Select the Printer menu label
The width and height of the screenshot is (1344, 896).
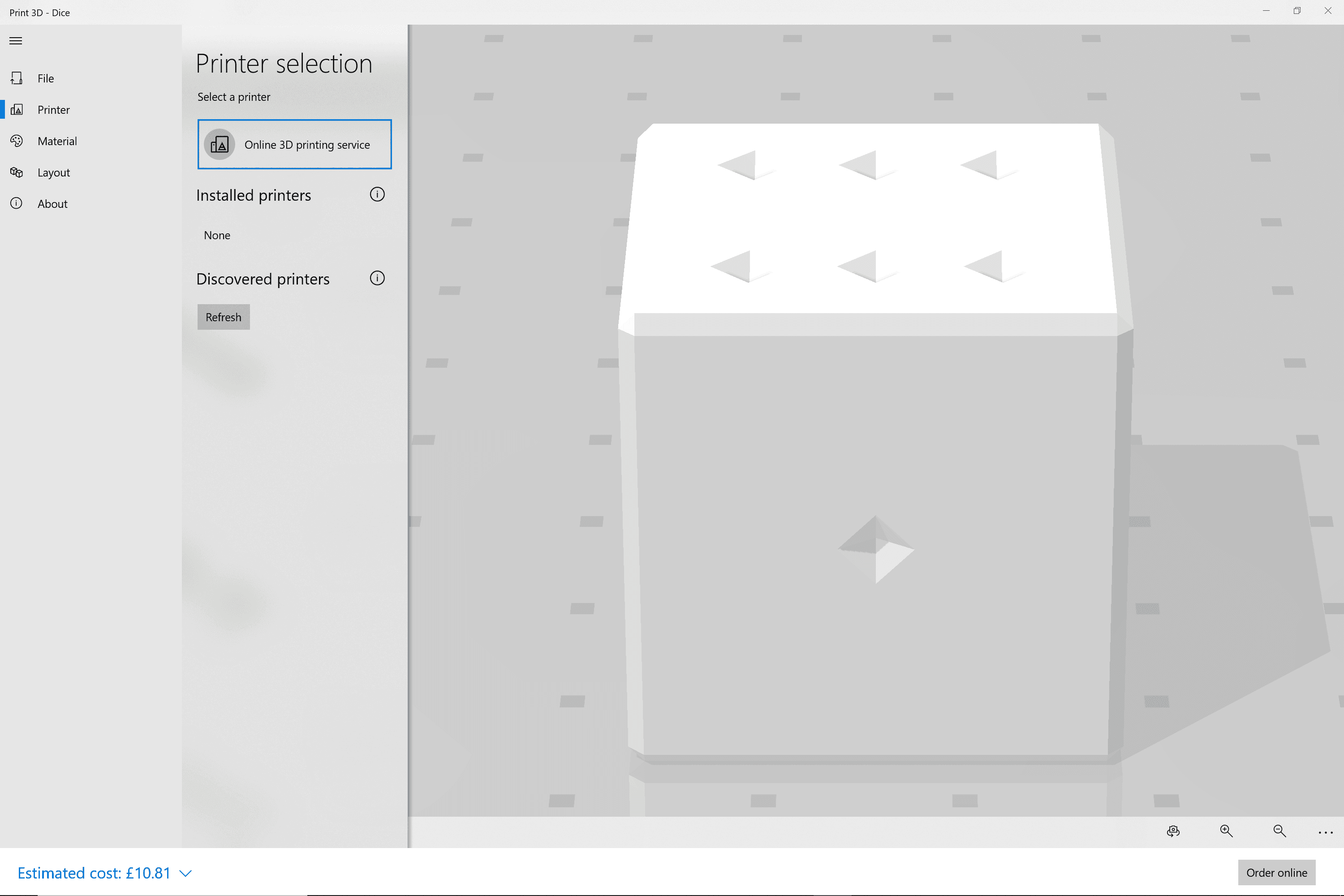[x=54, y=110]
